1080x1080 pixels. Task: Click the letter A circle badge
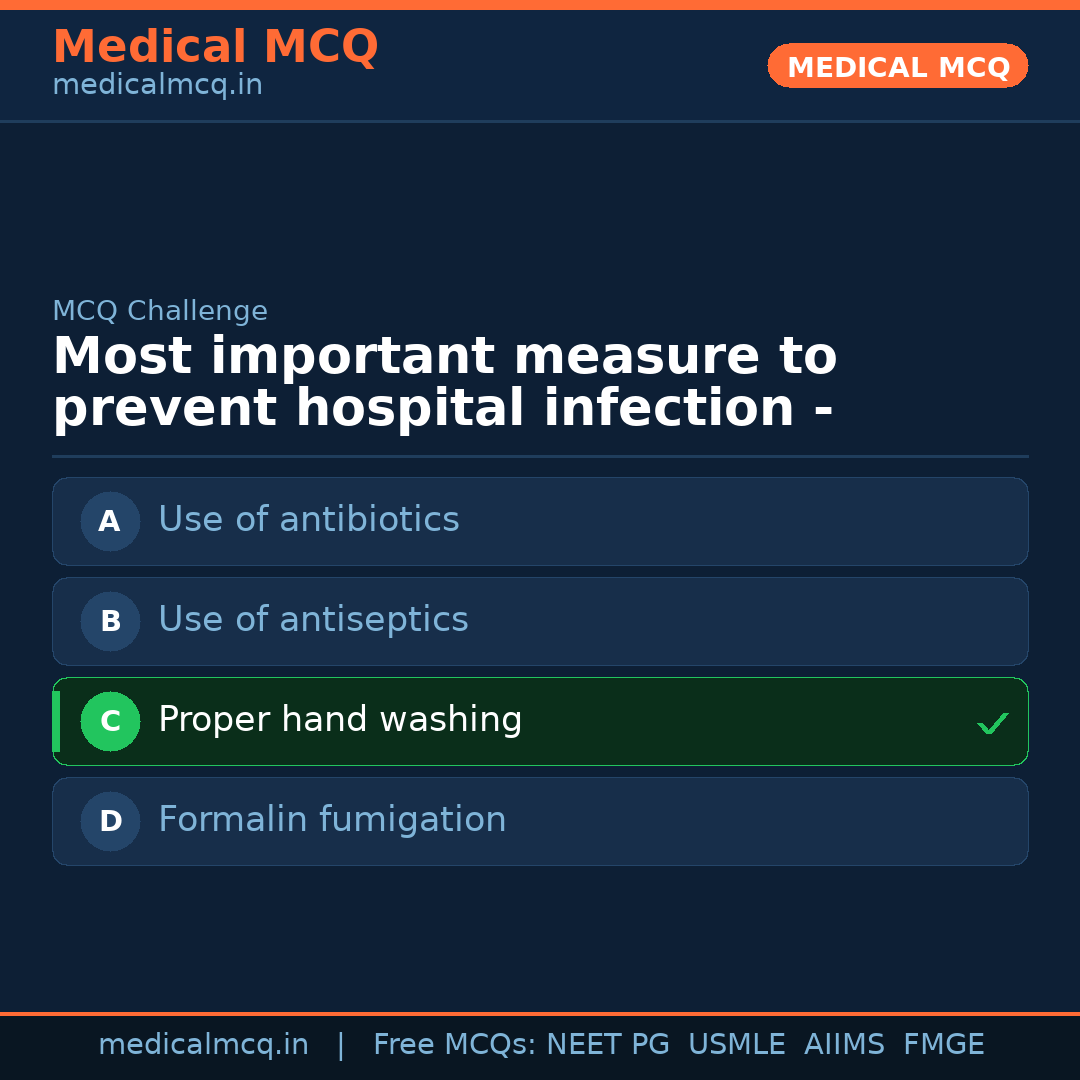point(110,521)
